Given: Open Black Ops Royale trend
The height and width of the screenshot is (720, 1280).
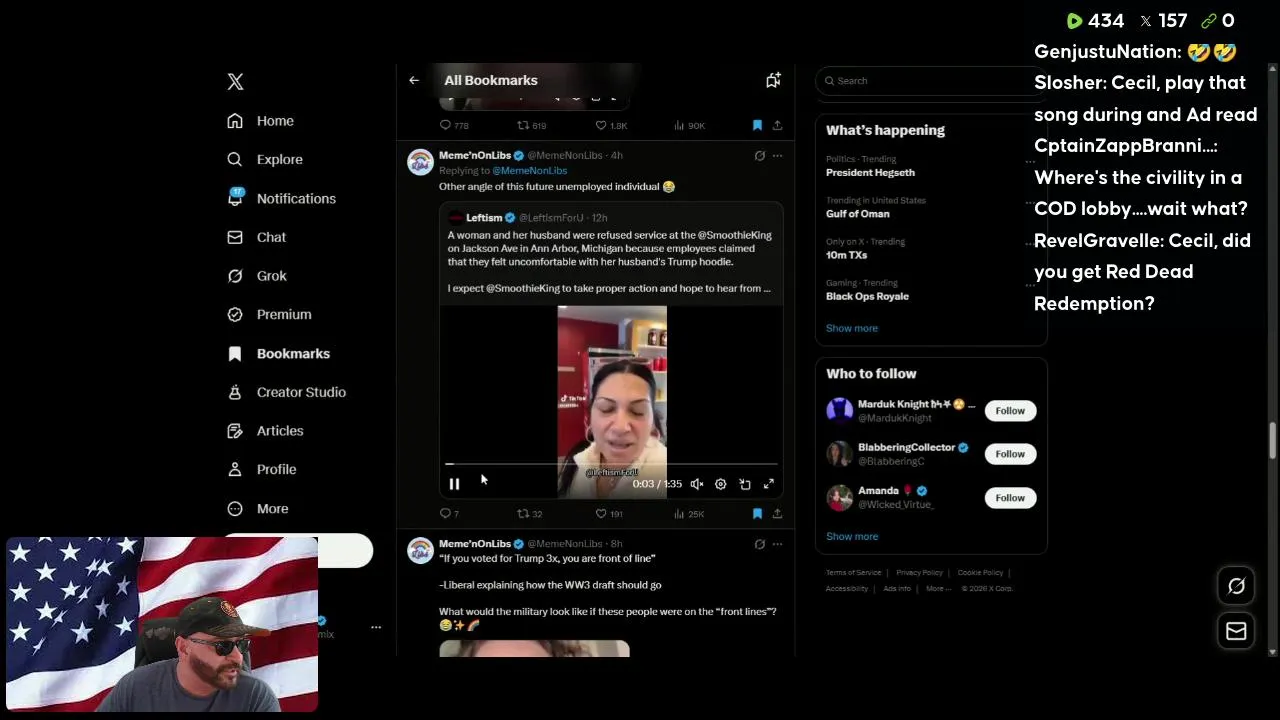Looking at the screenshot, I should 867,296.
